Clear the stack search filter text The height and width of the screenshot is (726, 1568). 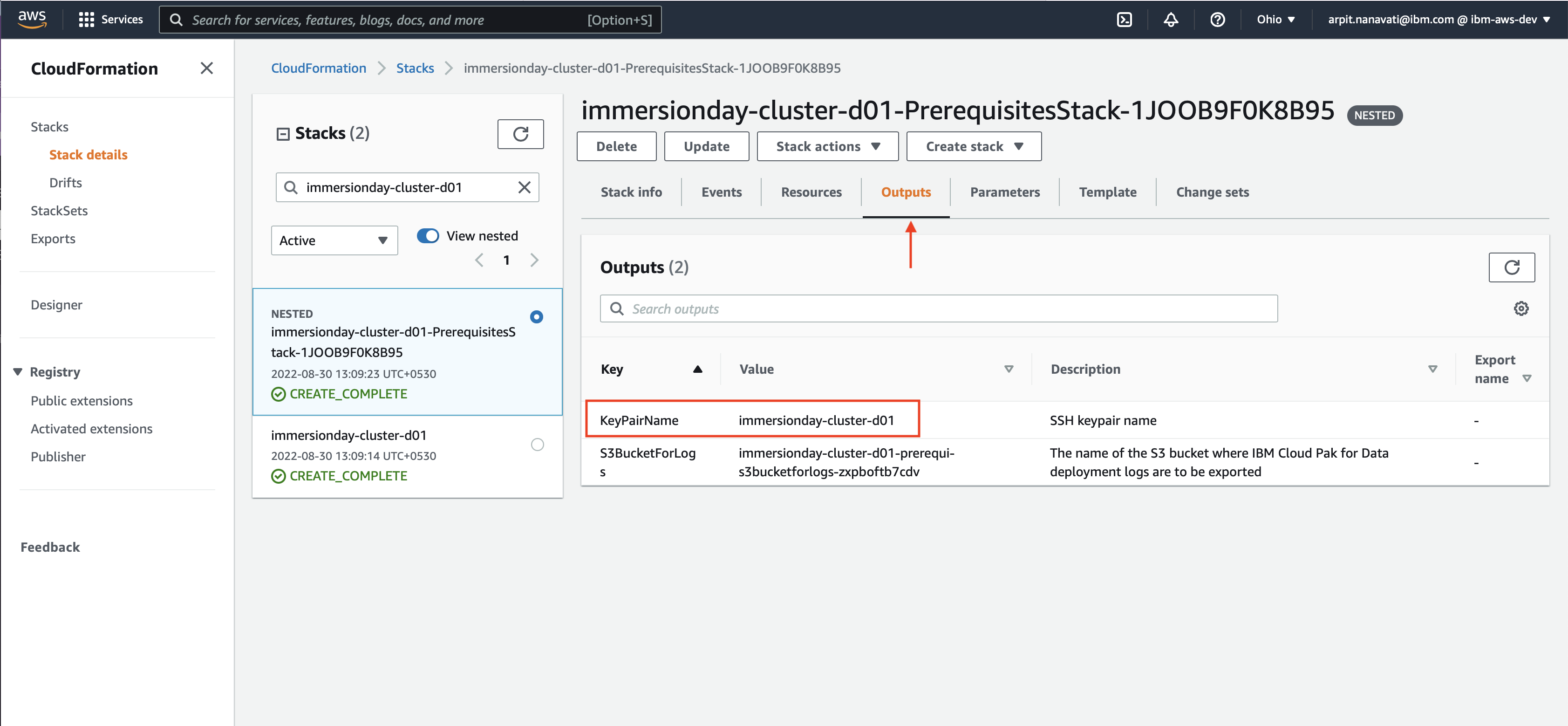524,188
